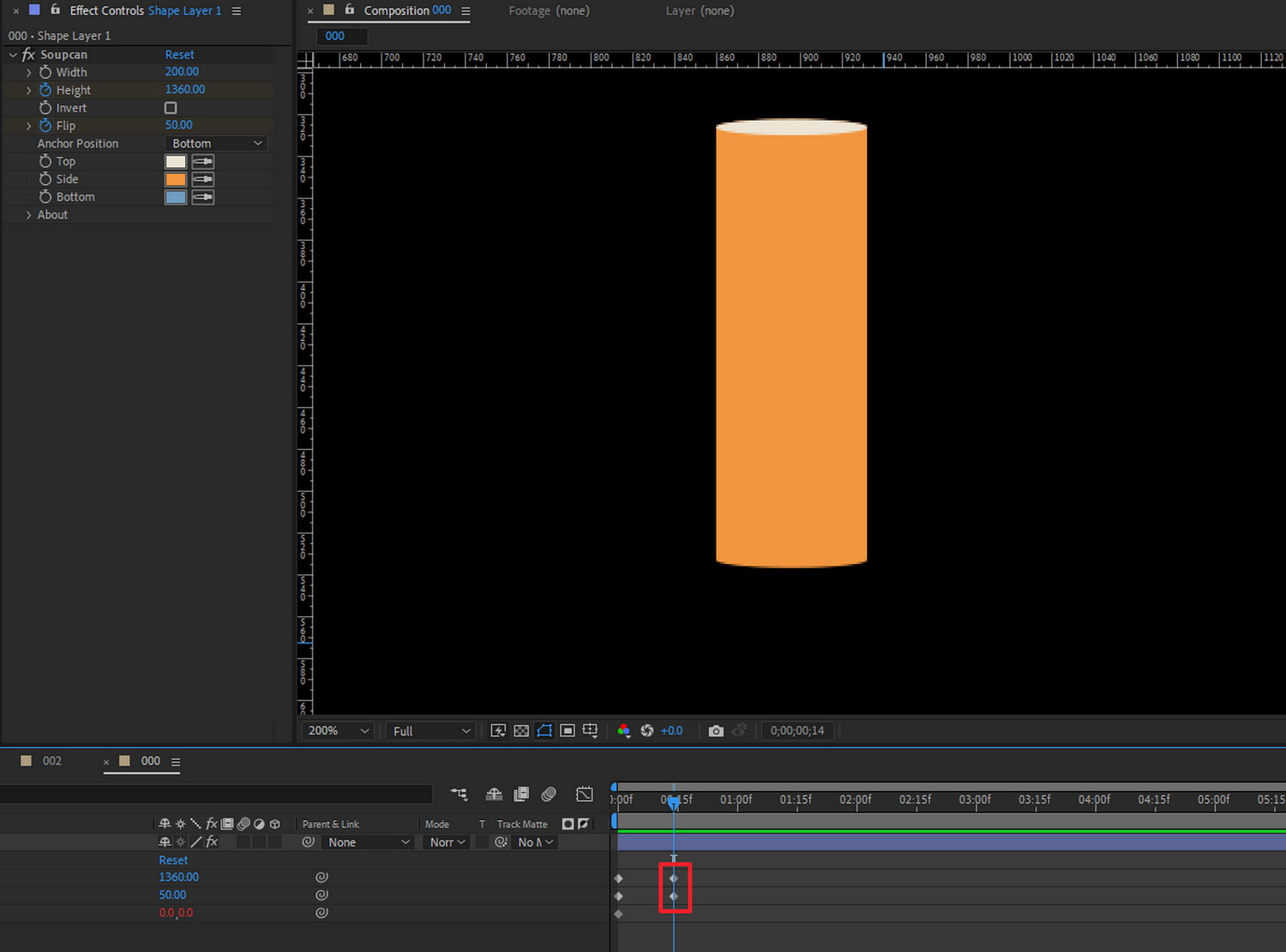
Task: Click the eyedropper next to Side color
Action: [203, 179]
